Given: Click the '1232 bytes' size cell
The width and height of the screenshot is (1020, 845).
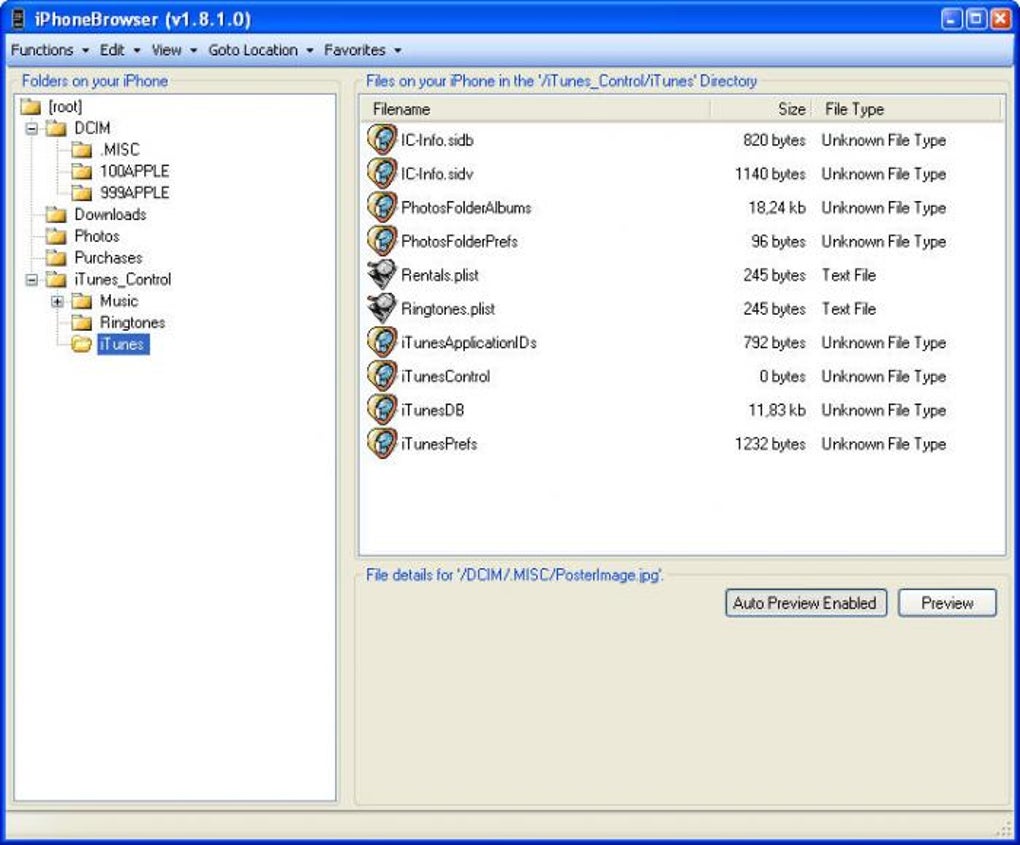Looking at the screenshot, I should click(770, 444).
